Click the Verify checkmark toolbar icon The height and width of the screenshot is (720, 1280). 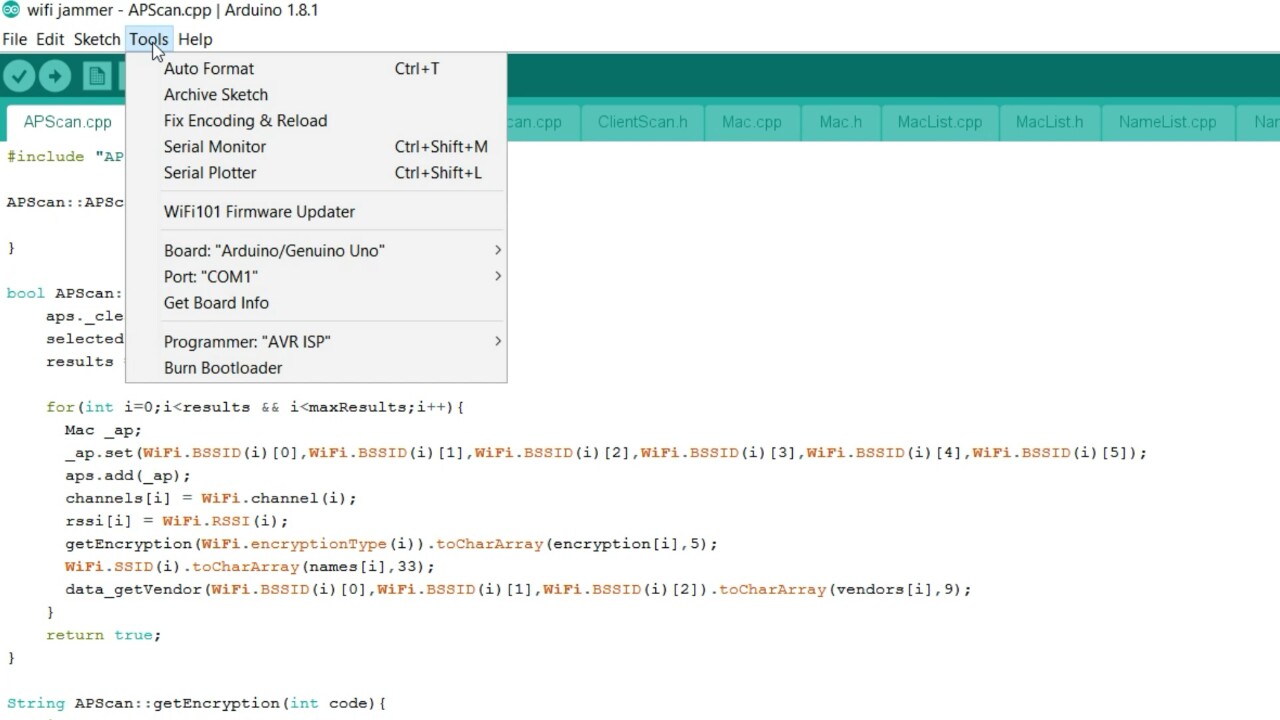(x=19, y=76)
